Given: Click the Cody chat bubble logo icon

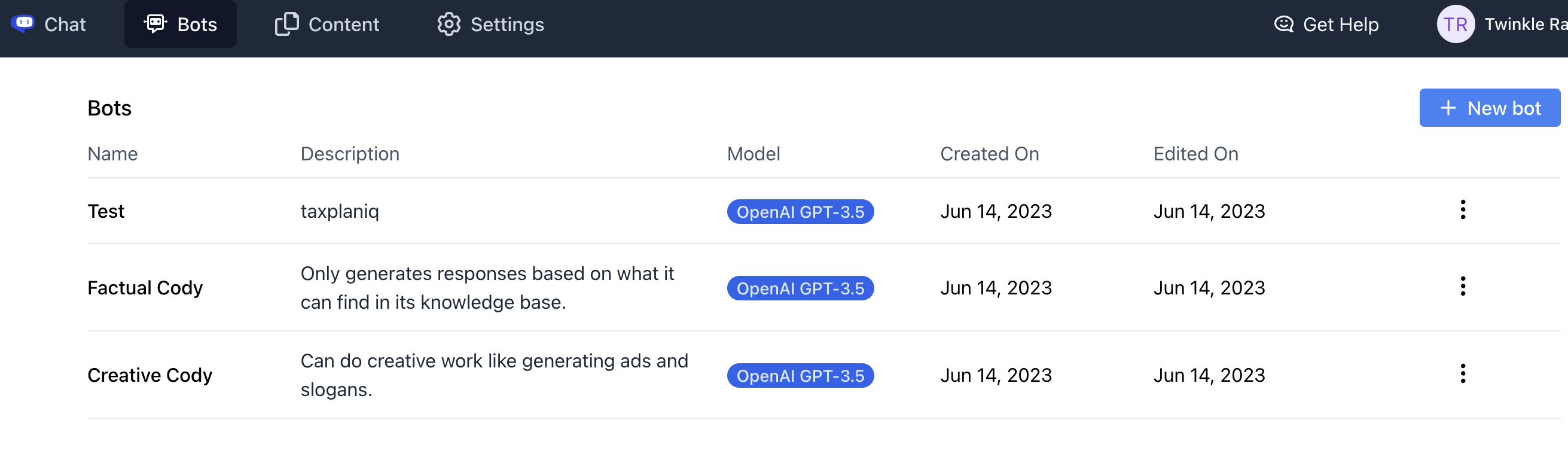Looking at the screenshot, I should tap(23, 24).
